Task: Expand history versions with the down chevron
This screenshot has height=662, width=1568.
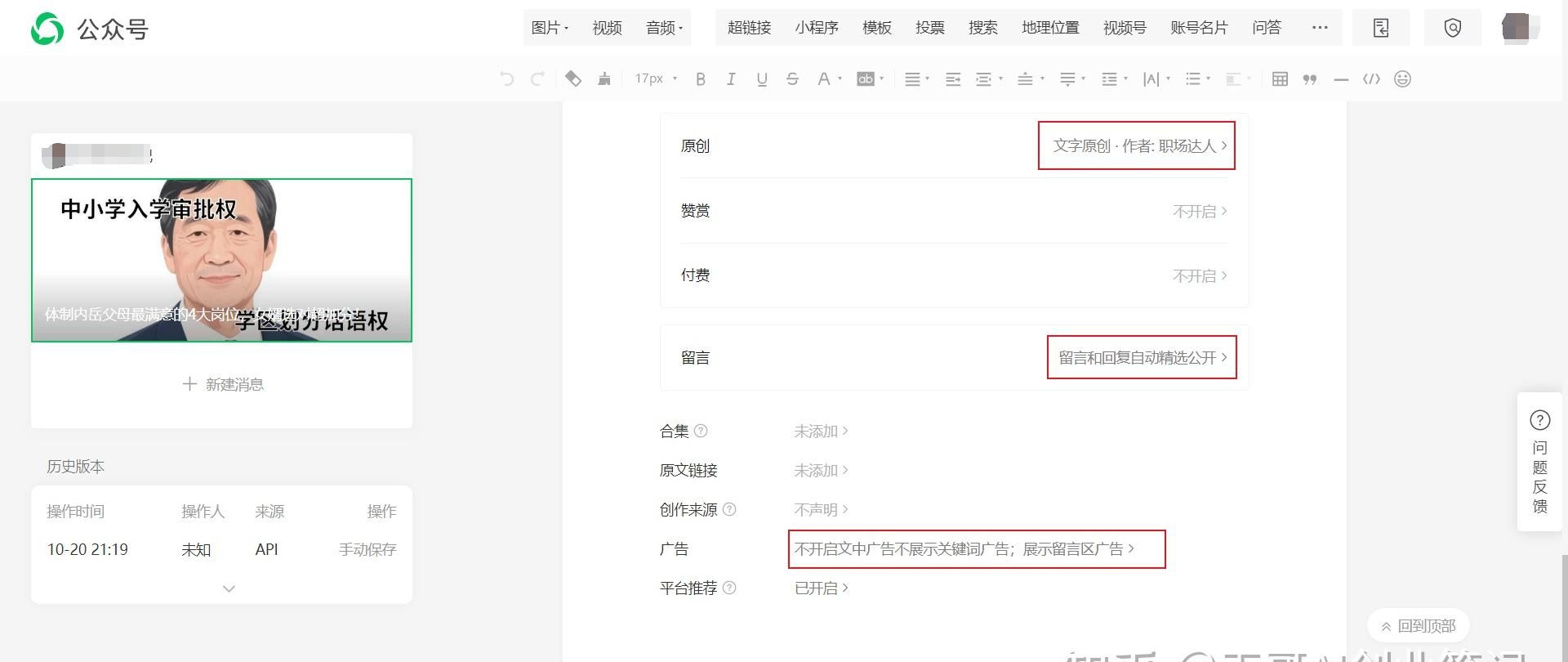Action: [229, 588]
